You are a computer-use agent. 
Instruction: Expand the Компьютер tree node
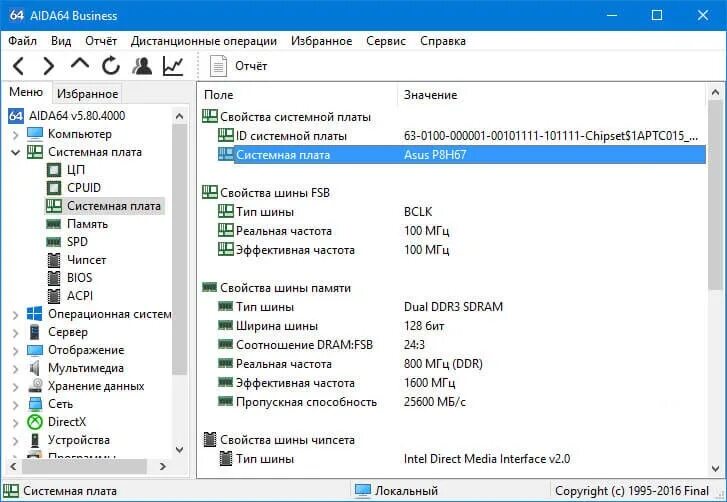[x=16, y=135]
